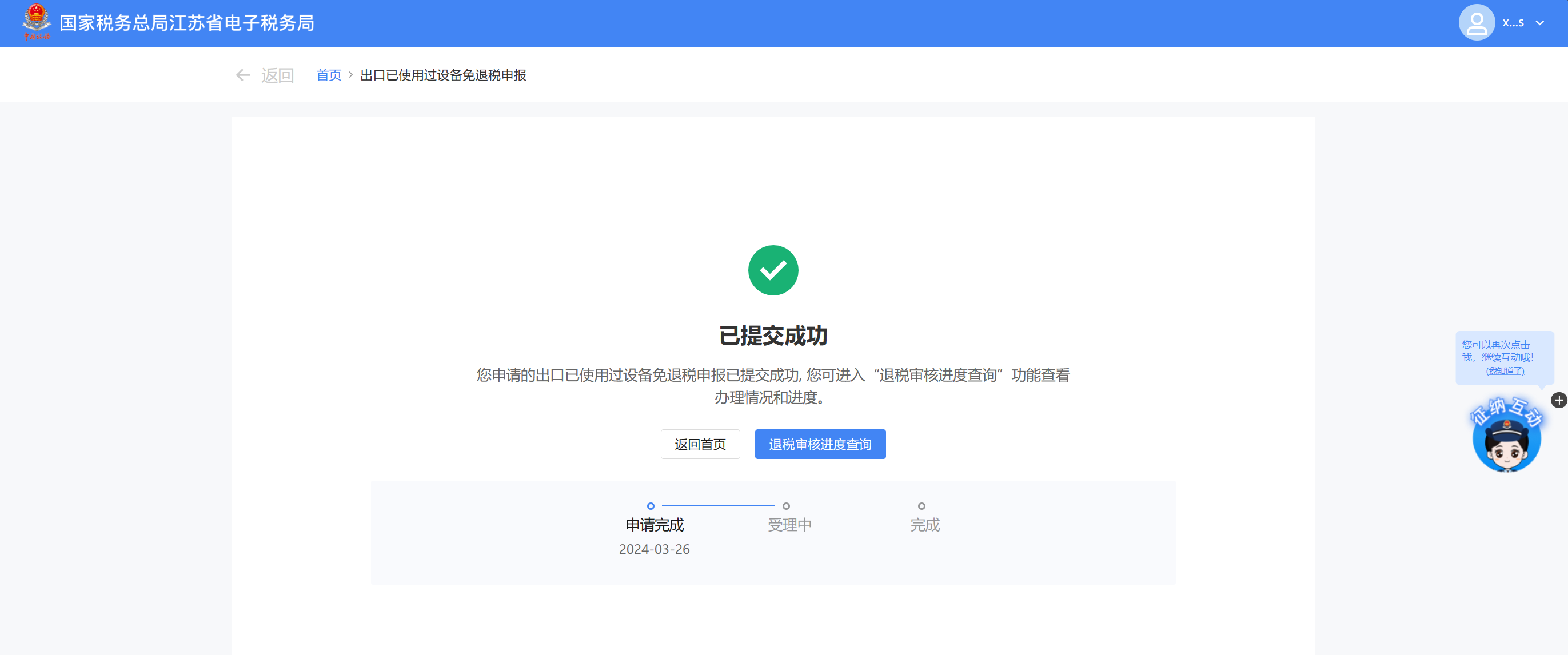Screen dimensions: 1568x655
Task: Expand the user account dropdown arrow
Action: pos(1539,23)
